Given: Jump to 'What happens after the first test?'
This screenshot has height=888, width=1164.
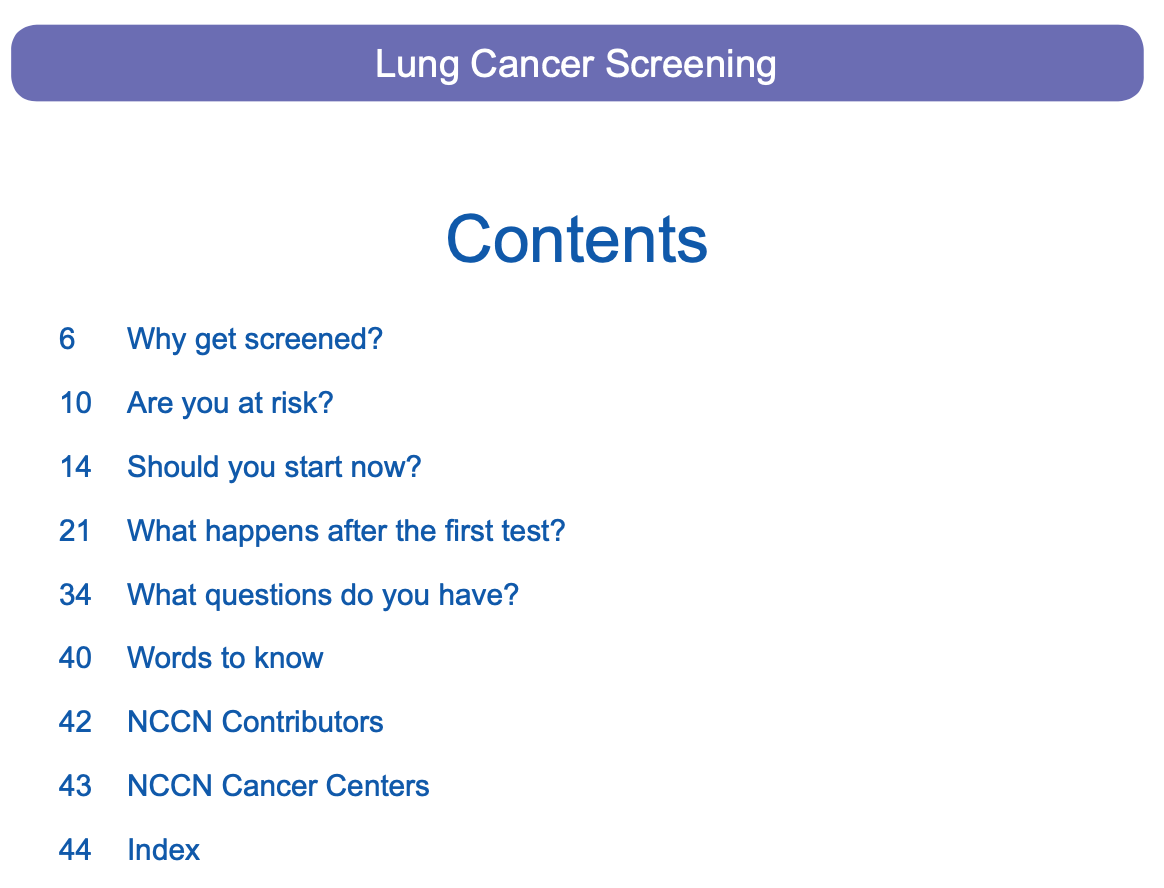Looking at the screenshot, I should pyautogui.click(x=346, y=530).
